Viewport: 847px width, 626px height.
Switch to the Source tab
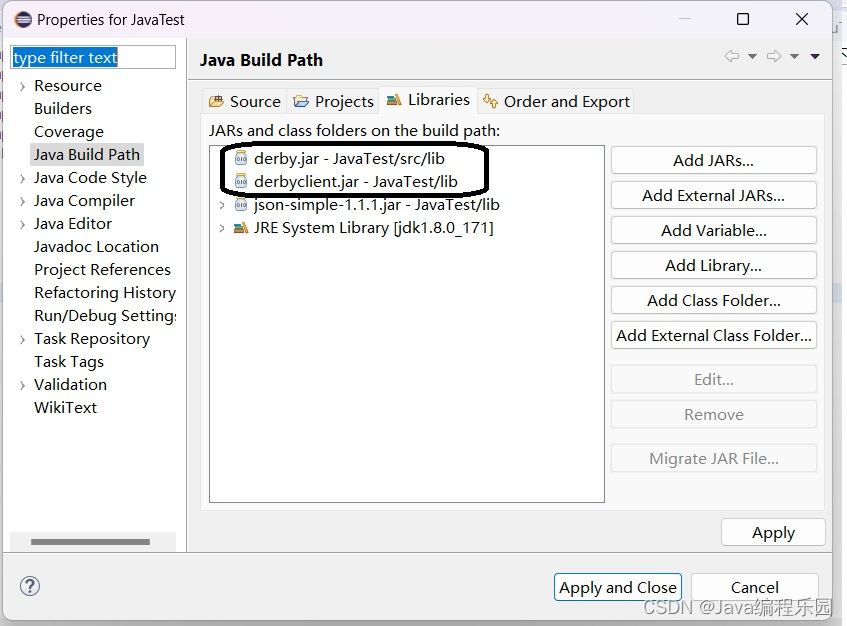coord(245,101)
